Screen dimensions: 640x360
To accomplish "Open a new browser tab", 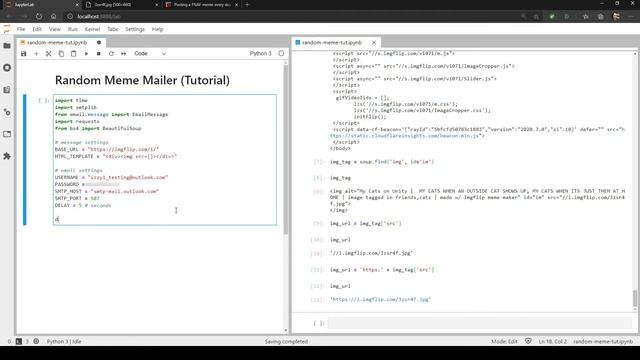I will [247, 4].
